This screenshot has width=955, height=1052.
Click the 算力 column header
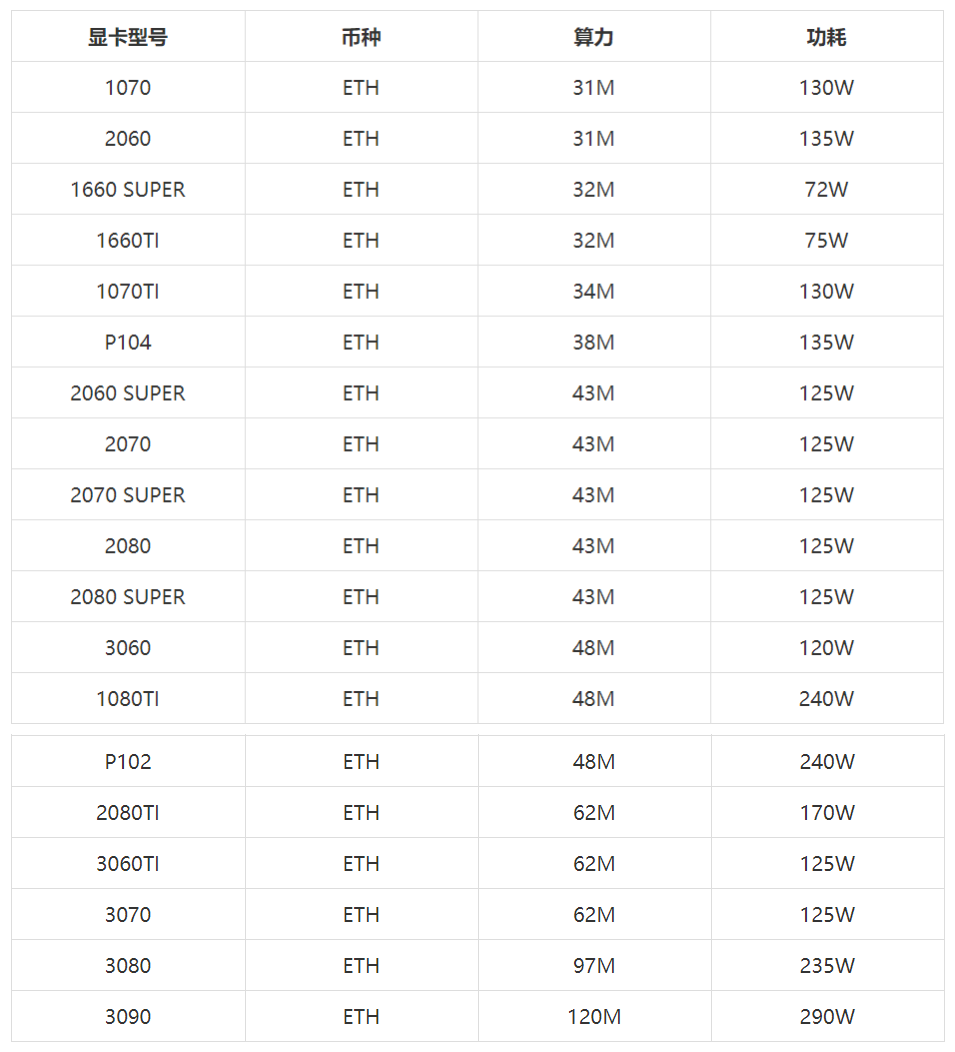click(x=594, y=37)
